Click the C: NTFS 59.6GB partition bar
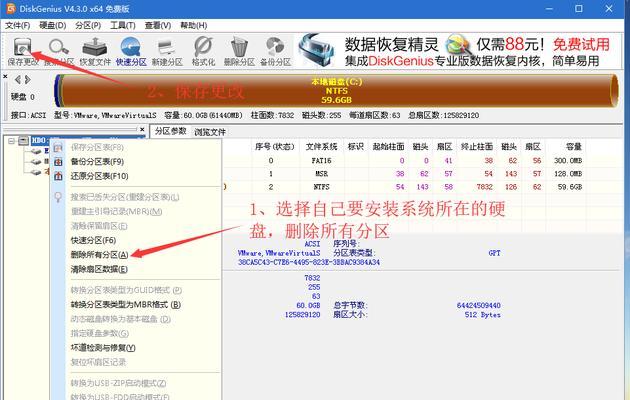Viewport: 630px width, 400px height. (x=337, y=91)
